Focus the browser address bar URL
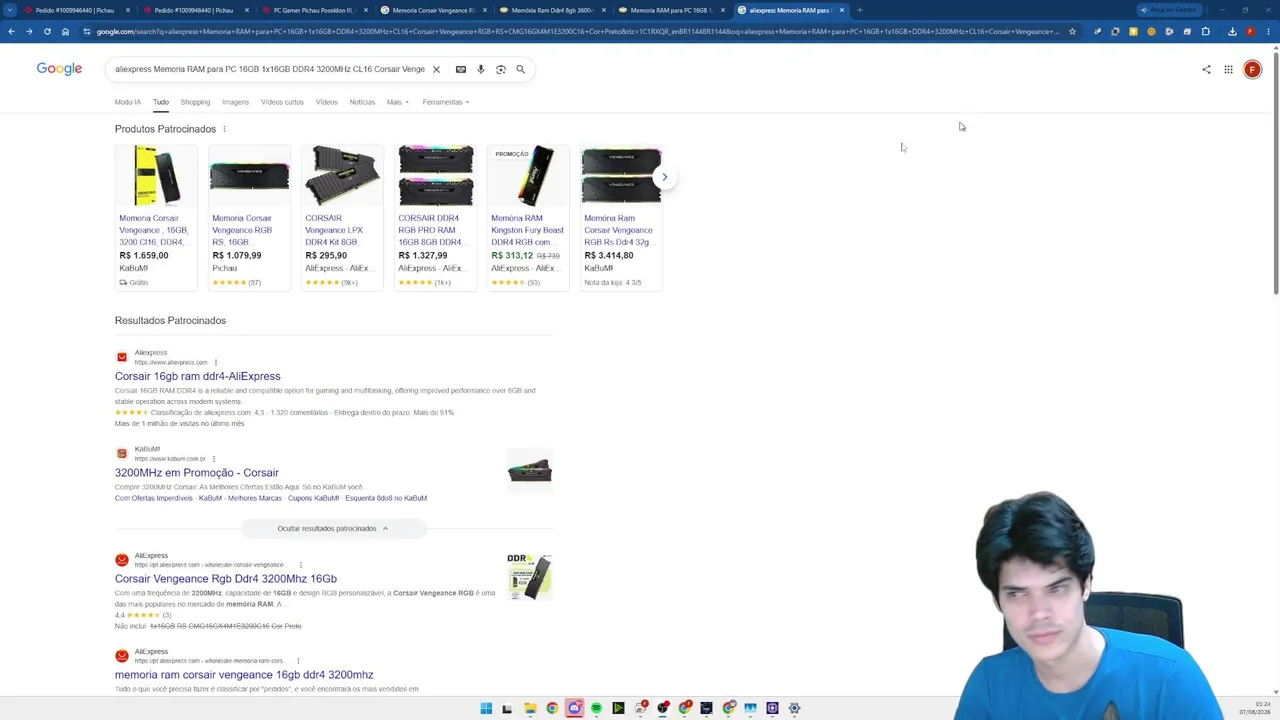Image resolution: width=1280 pixels, height=720 pixels. [x=577, y=31]
